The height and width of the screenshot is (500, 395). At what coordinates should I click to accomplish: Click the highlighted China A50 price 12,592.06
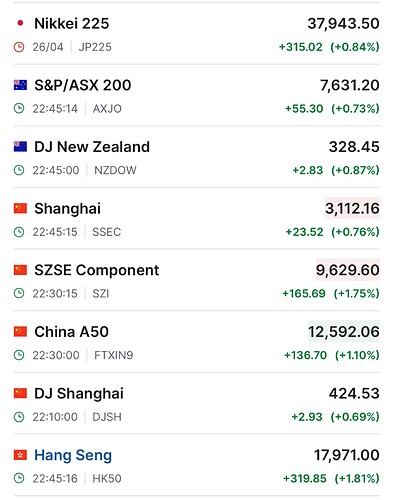344,332
